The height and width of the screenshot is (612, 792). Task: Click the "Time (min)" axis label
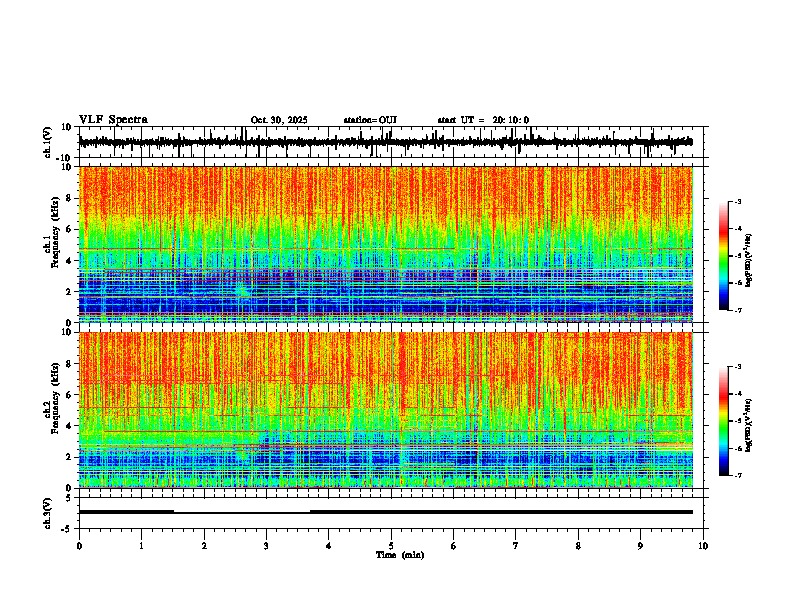[x=400, y=555]
